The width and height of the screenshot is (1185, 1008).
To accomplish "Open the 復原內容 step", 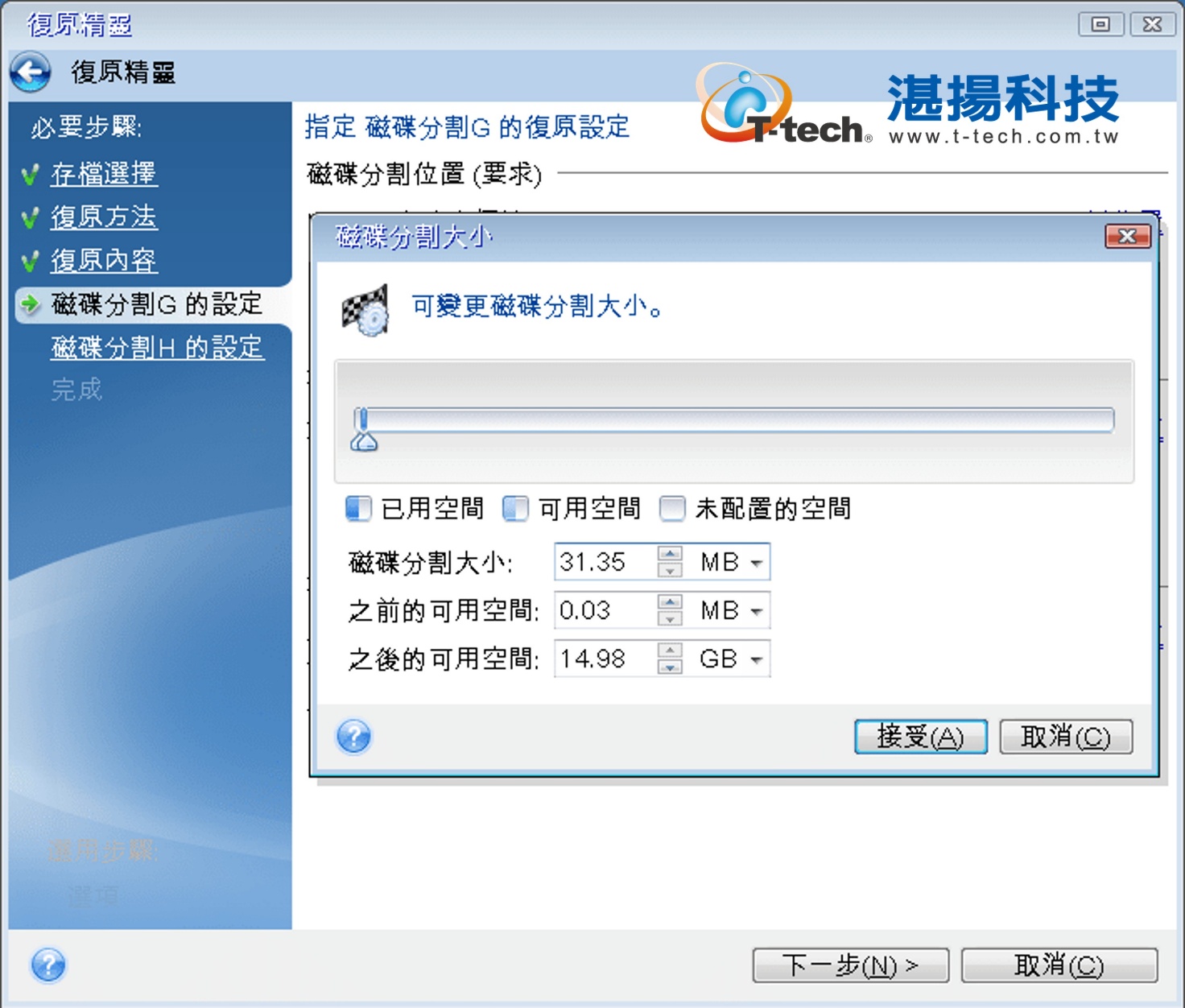I will click(104, 261).
